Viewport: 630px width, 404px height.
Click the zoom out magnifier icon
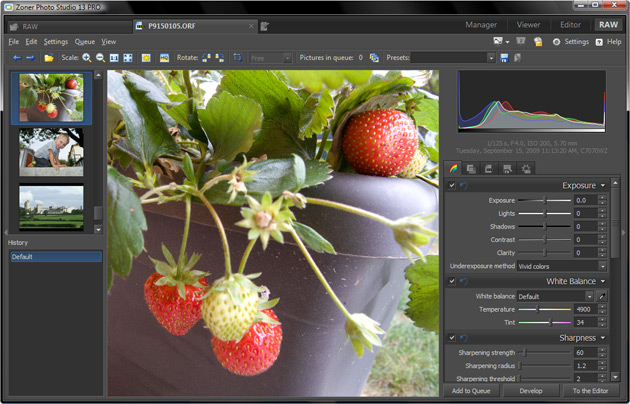click(100, 58)
